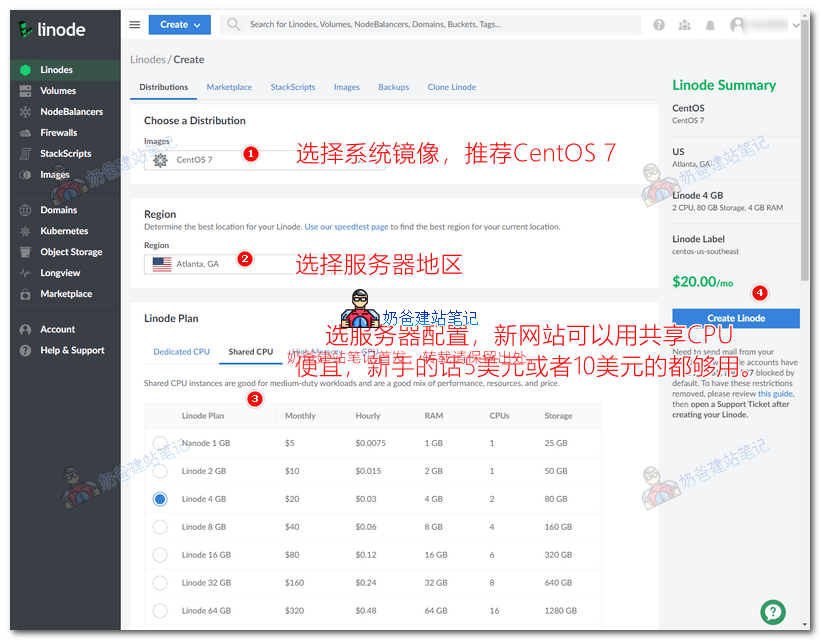Open the green help chat bubble
This screenshot has width=821, height=641.
click(773, 612)
